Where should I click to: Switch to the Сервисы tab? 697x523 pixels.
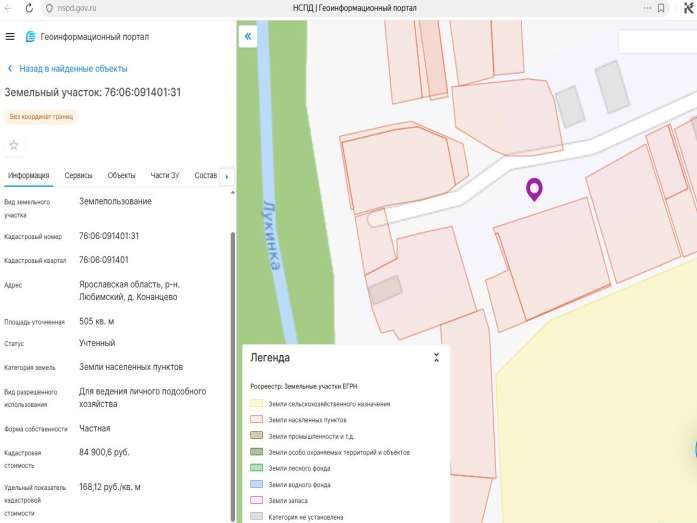(78, 176)
